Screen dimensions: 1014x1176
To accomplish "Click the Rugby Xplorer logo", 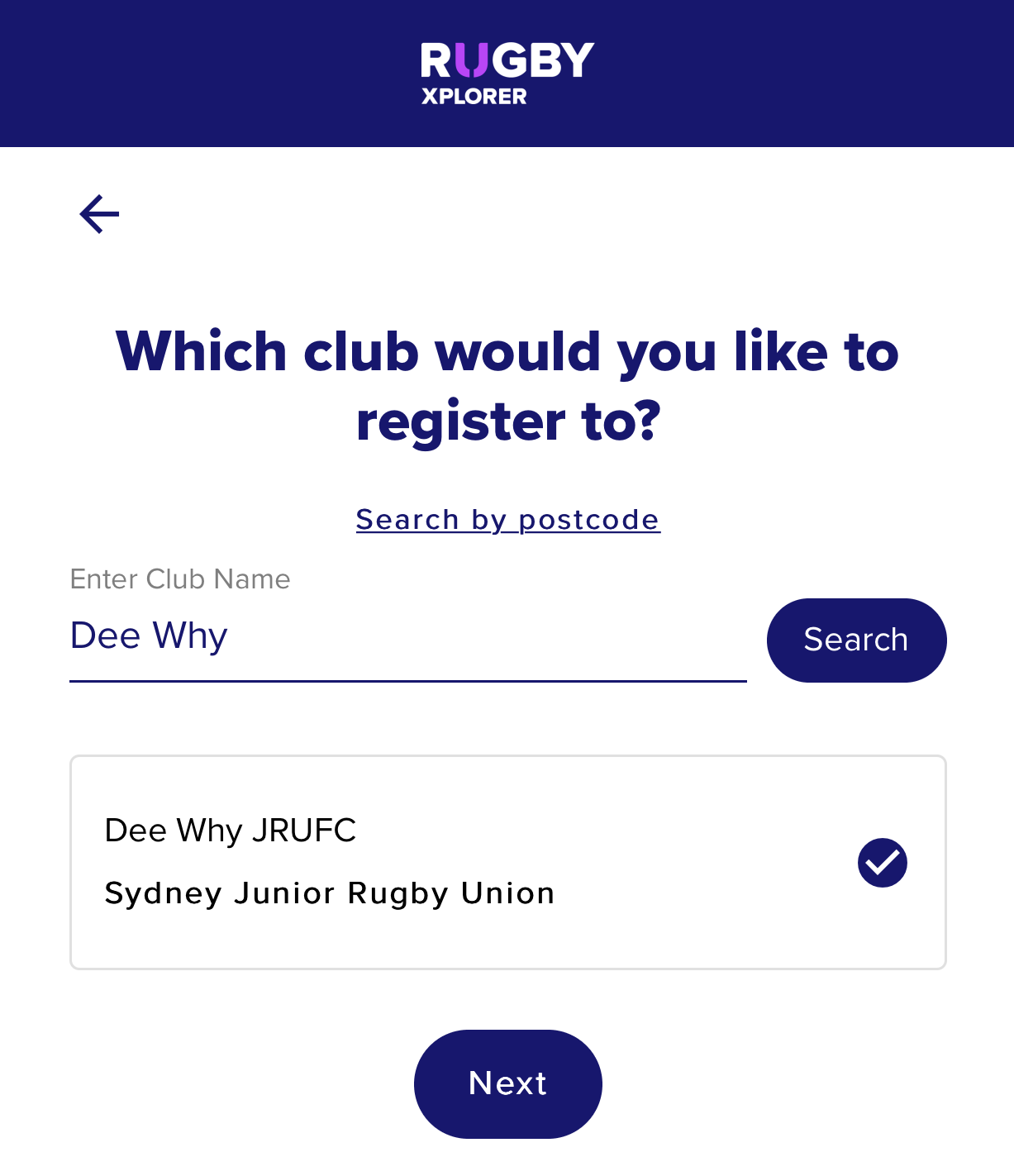I will (507, 74).
